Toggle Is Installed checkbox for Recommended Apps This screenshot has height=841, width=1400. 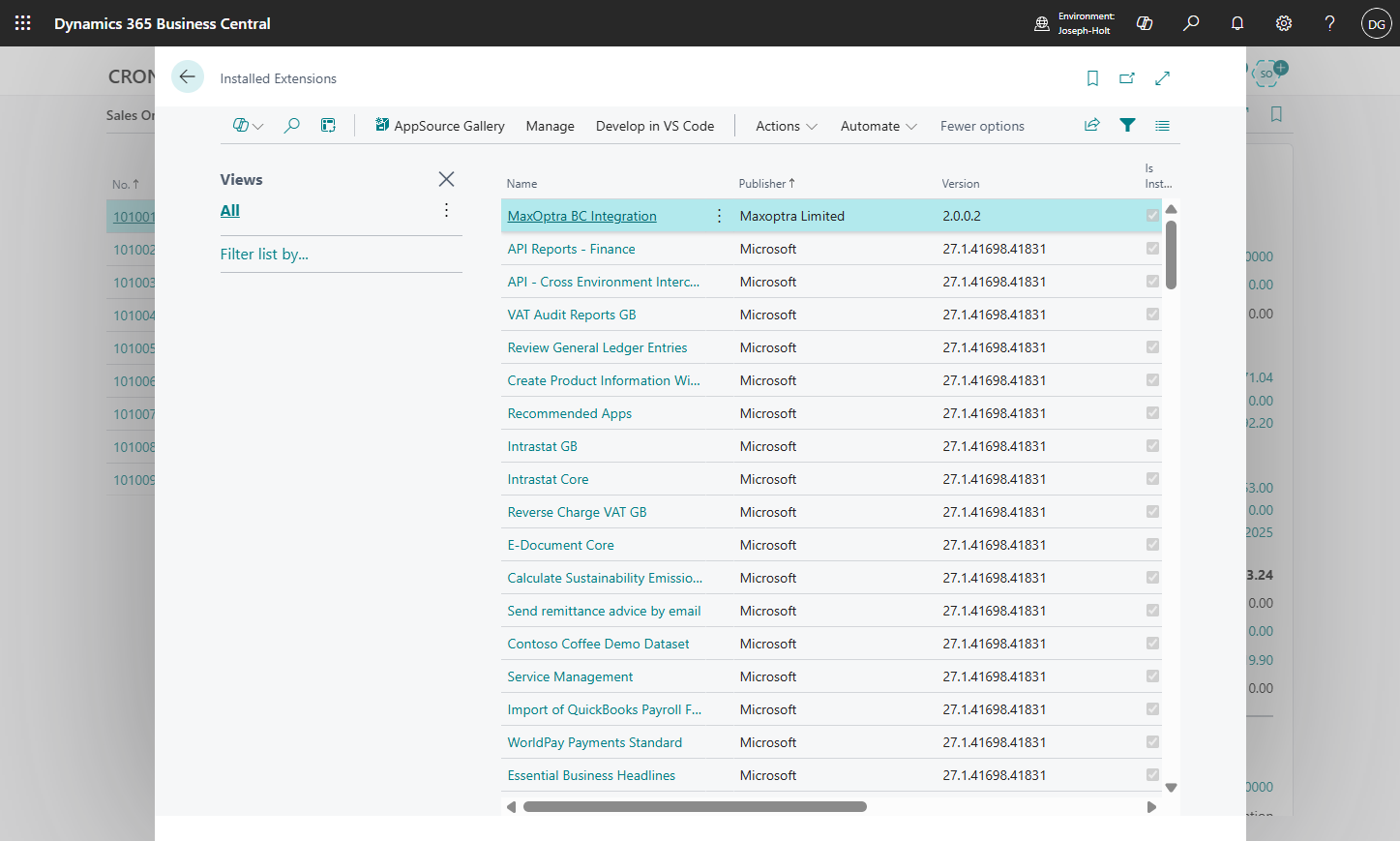[x=1152, y=413]
